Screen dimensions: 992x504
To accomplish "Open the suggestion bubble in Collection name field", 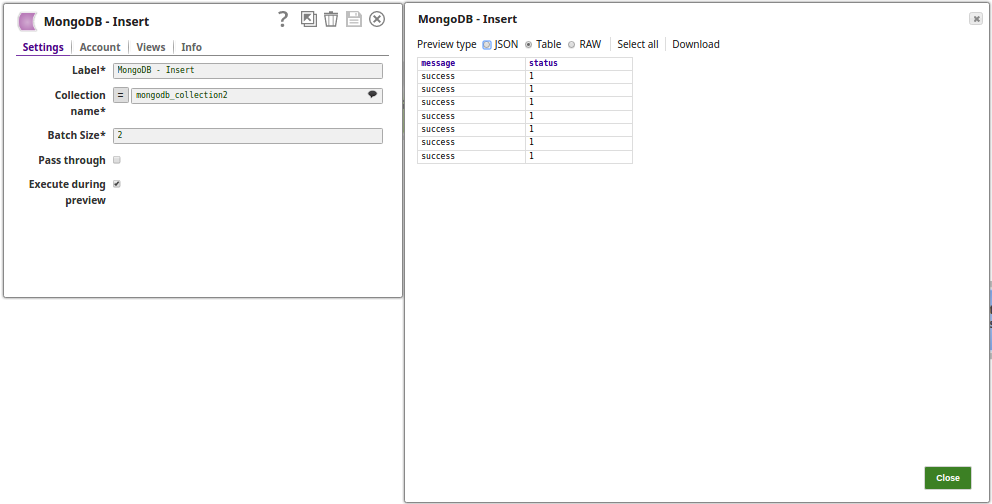I will [x=373, y=94].
